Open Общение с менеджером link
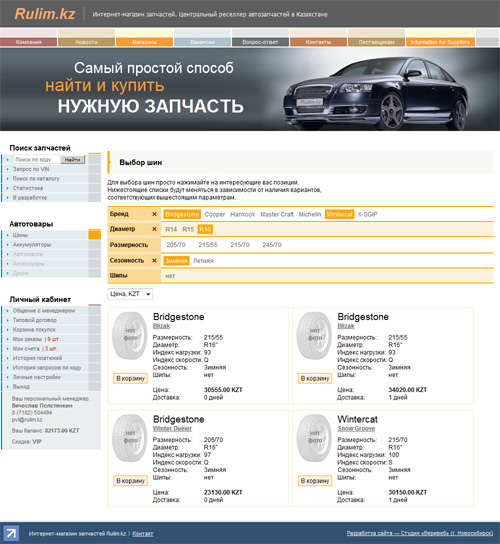This screenshot has width=500, height=544. [44, 311]
